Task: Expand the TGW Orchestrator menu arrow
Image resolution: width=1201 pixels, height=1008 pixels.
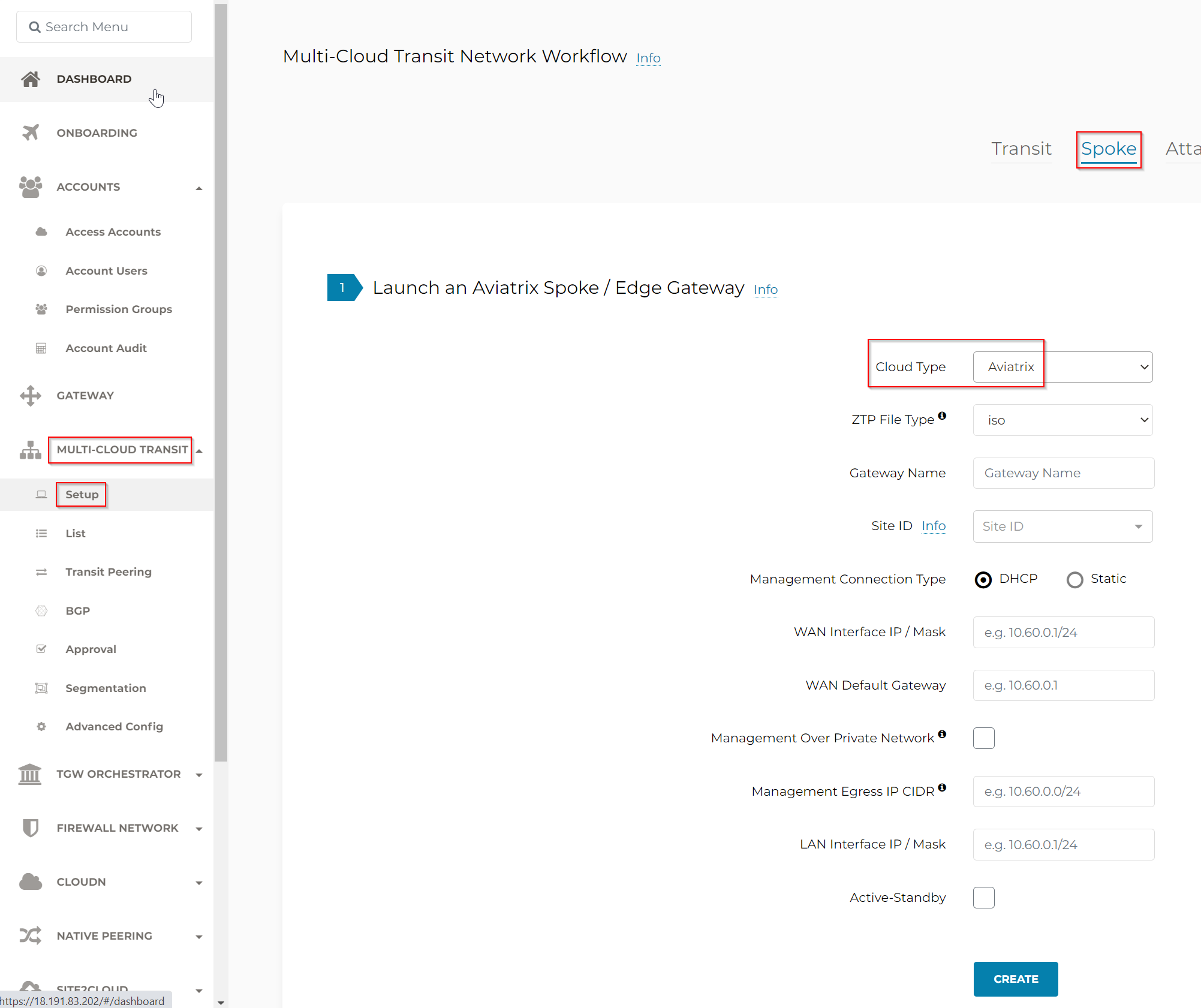Action: tap(199, 775)
